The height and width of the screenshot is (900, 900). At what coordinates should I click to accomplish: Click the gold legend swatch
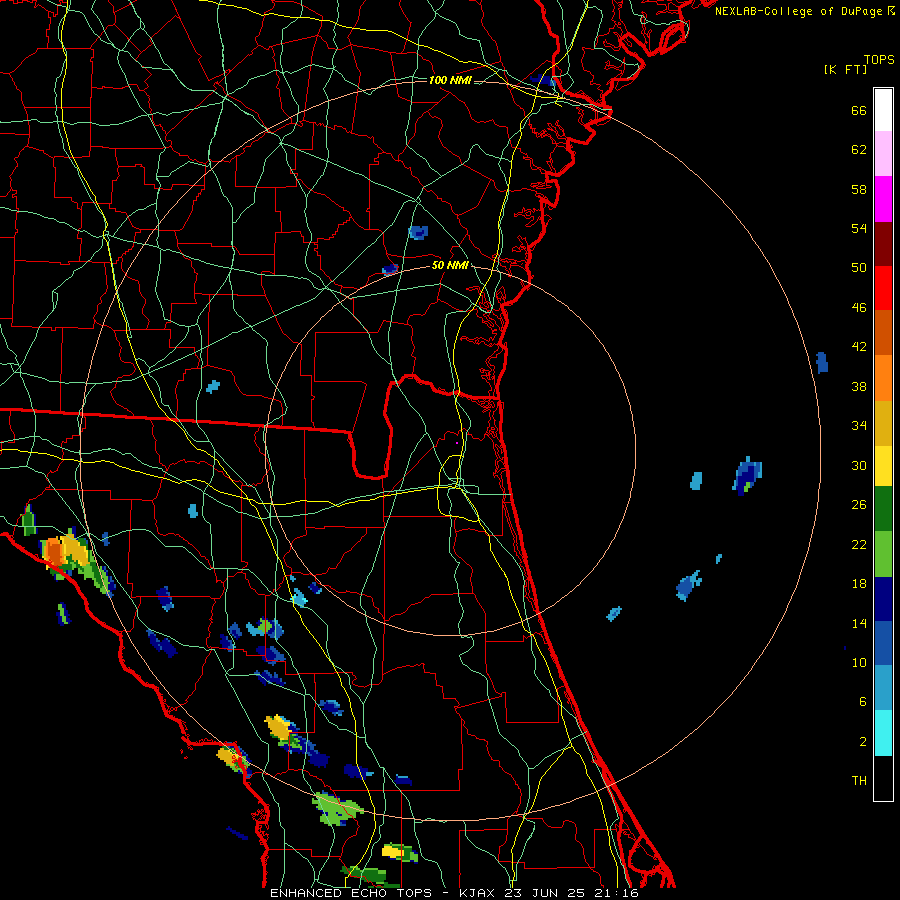tap(883, 424)
